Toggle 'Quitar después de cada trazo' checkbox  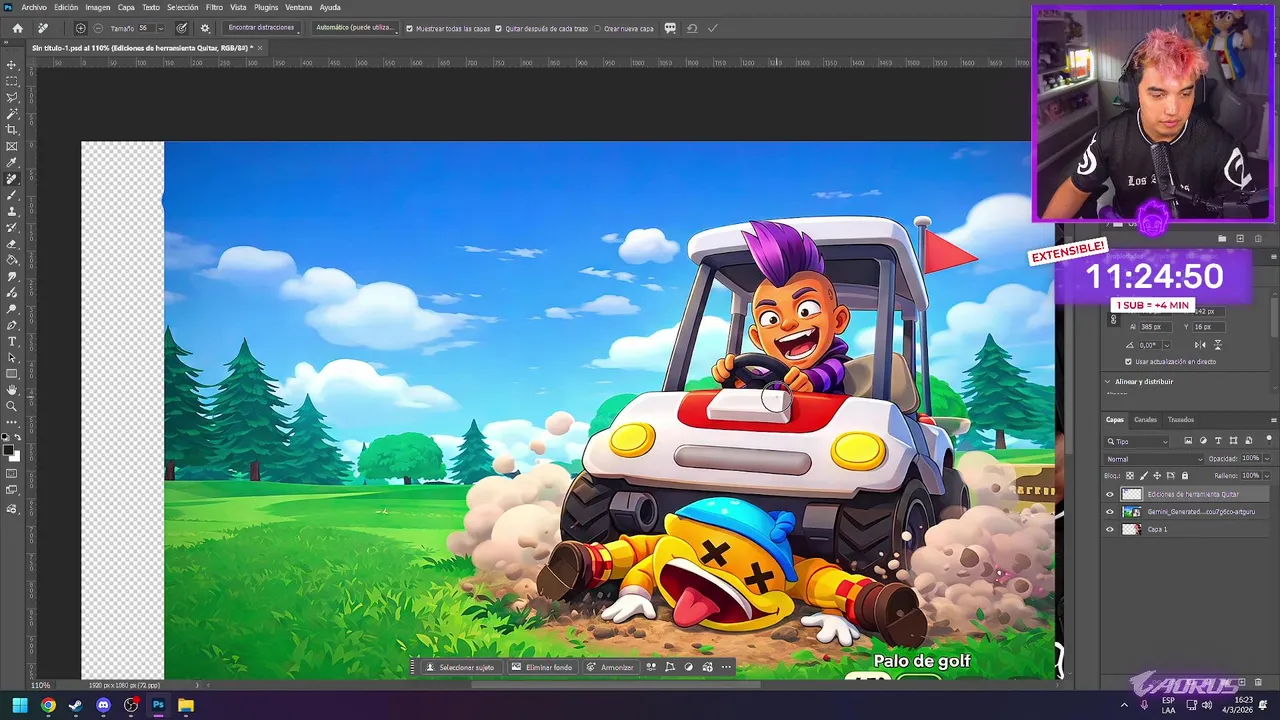(x=498, y=28)
